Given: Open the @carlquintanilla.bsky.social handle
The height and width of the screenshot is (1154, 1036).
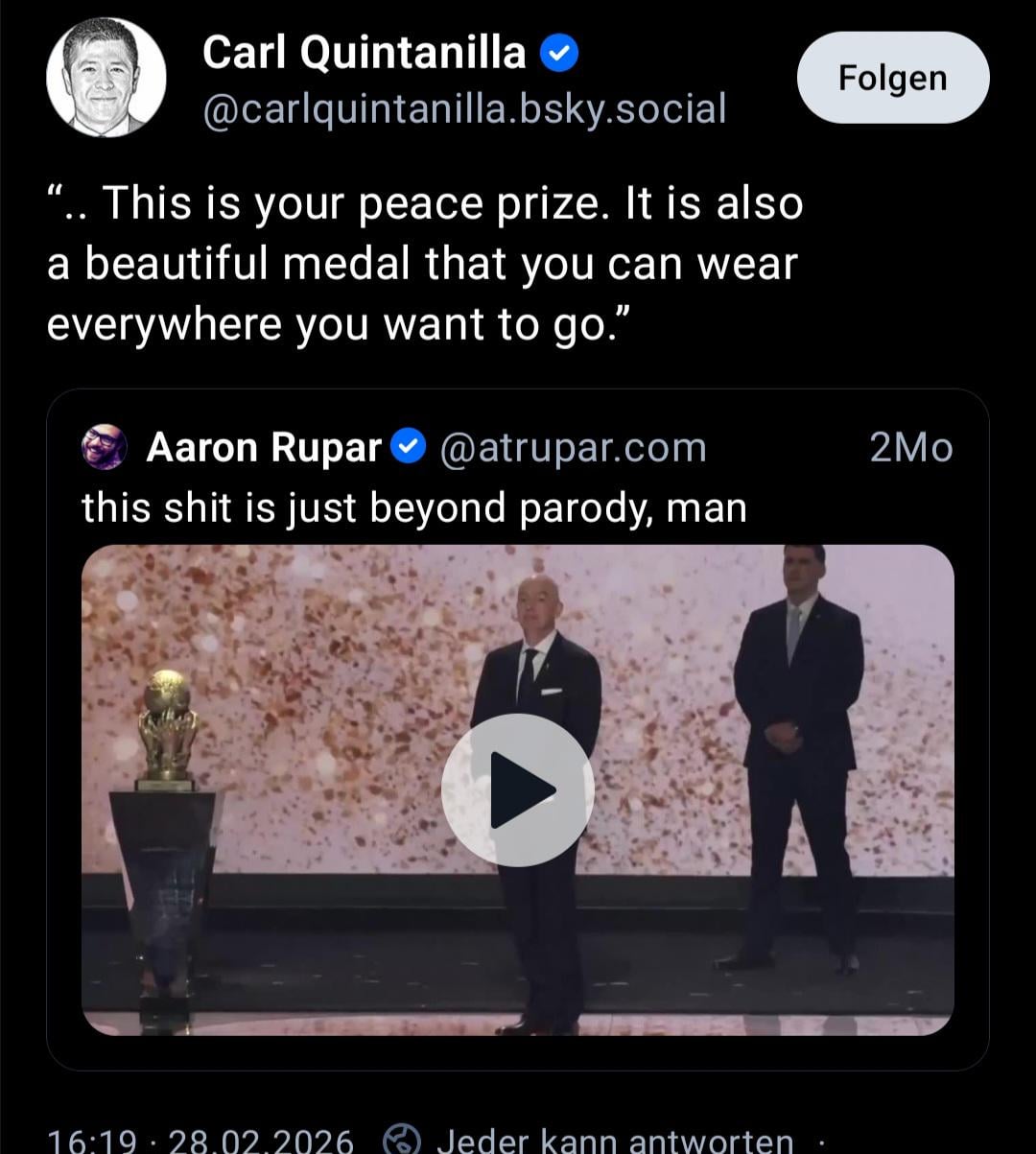Looking at the screenshot, I should point(464,109).
